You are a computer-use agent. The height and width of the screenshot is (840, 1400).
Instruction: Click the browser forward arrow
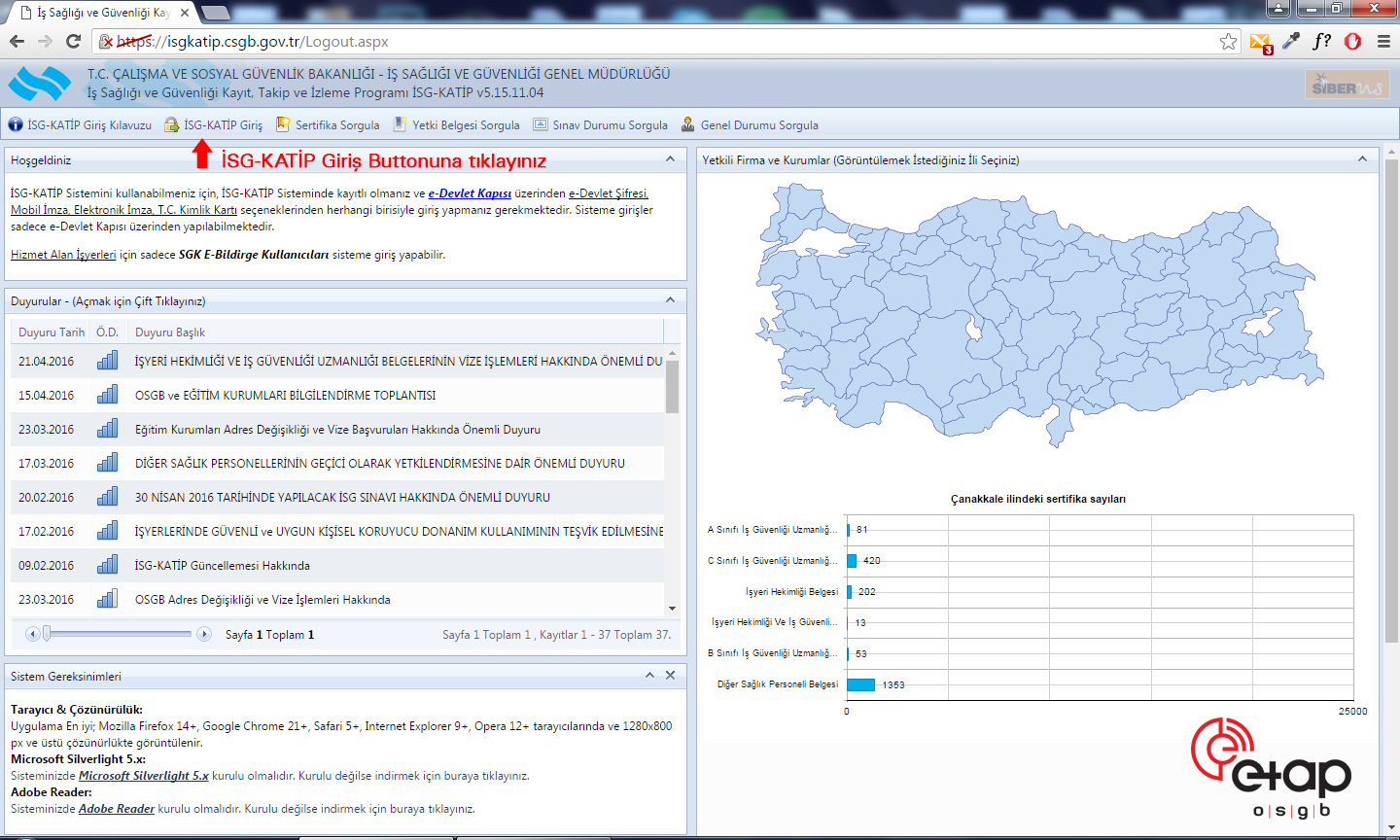pyautogui.click(x=45, y=41)
